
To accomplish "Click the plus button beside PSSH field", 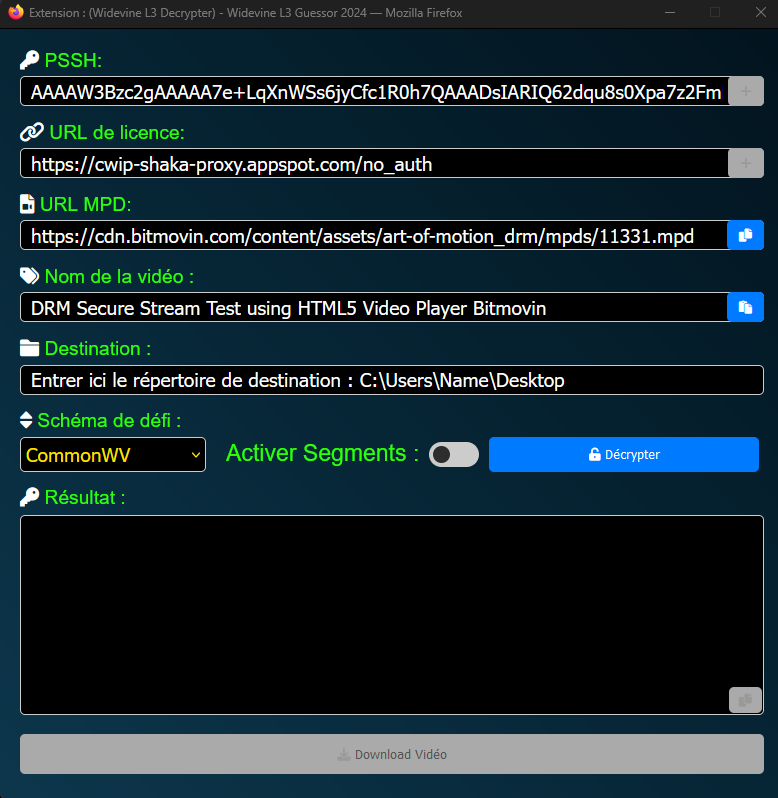I will [745, 91].
